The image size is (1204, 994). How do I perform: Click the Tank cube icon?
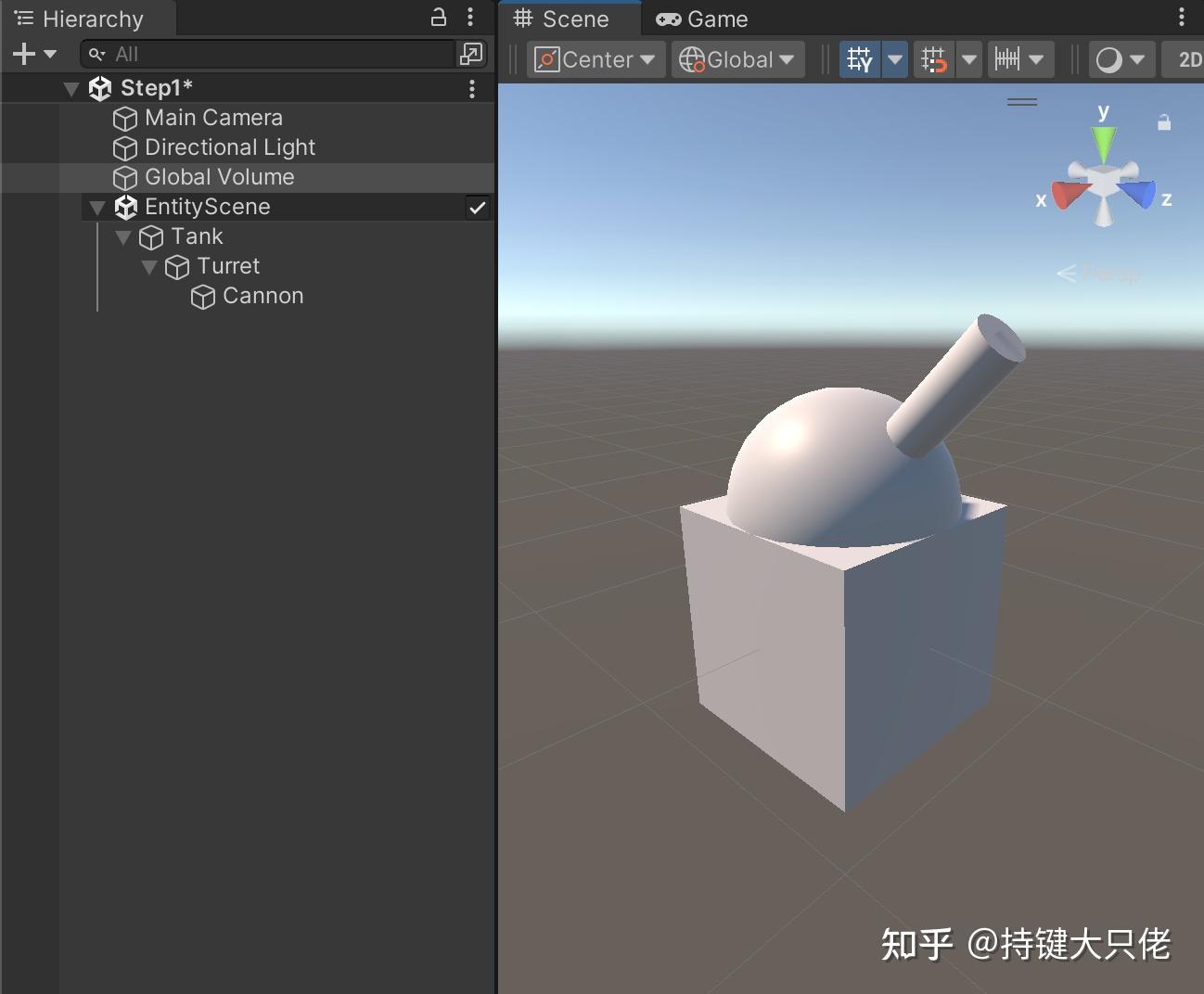click(x=151, y=237)
